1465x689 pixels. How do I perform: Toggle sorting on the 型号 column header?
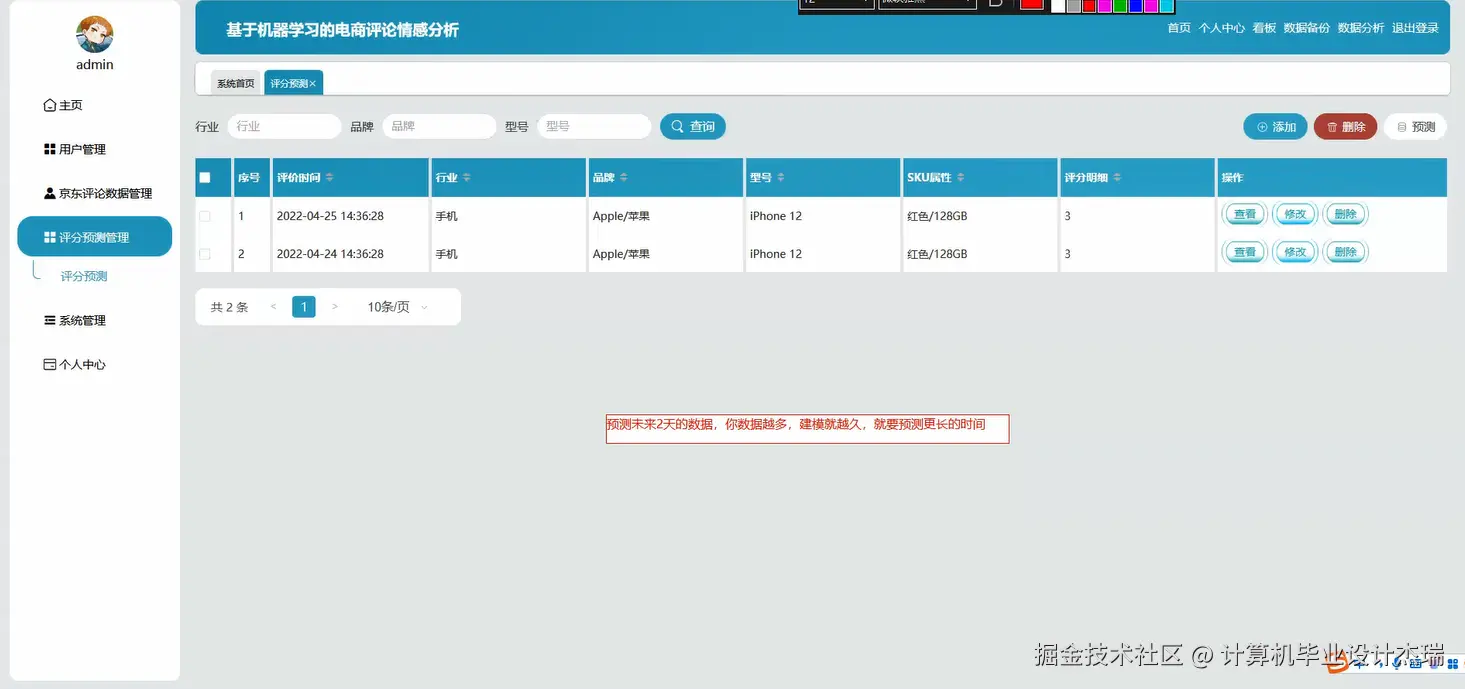tap(780, 177)
